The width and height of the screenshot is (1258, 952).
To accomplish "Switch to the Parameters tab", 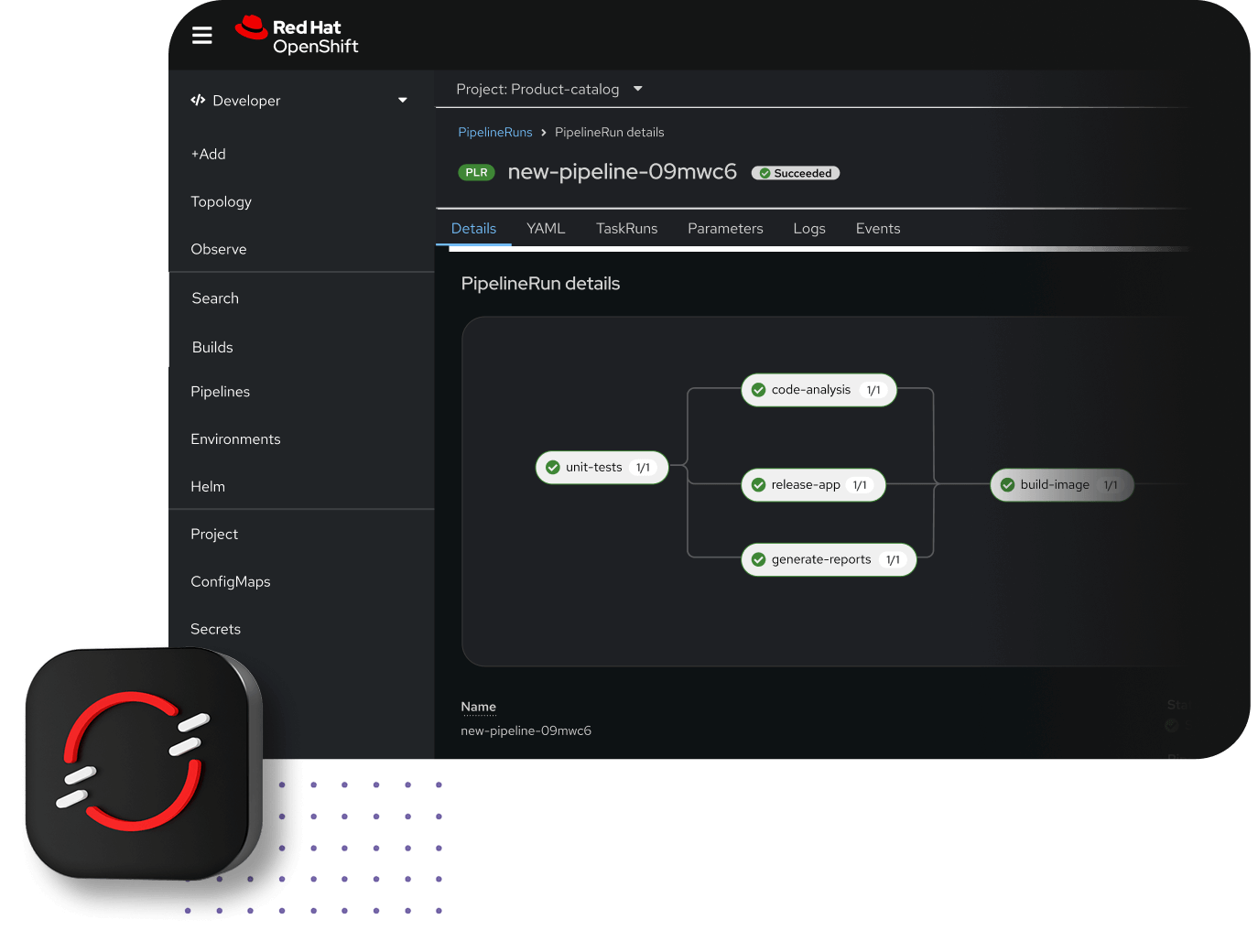I will click(725, 229).
